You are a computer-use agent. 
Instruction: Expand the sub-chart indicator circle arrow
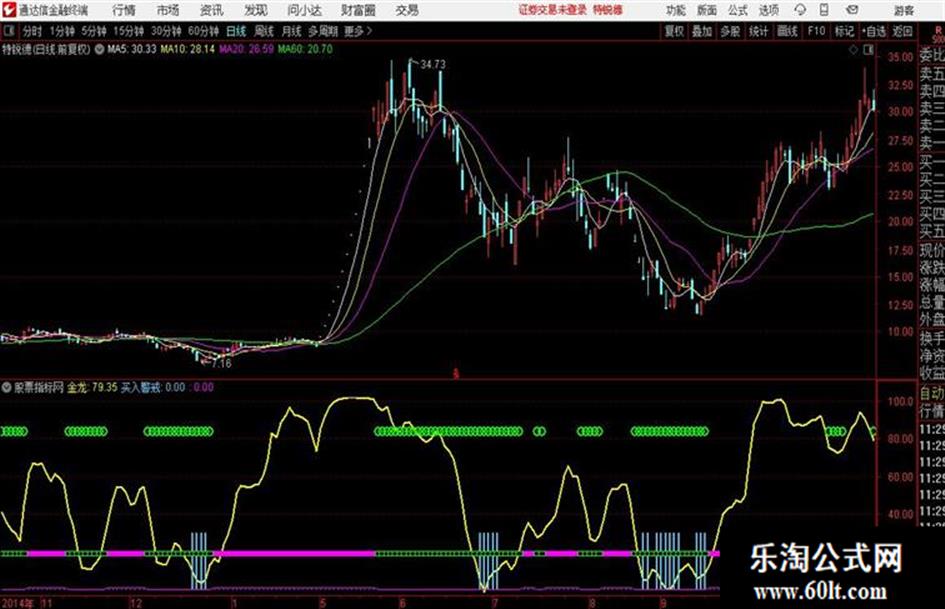coord(7,387)
